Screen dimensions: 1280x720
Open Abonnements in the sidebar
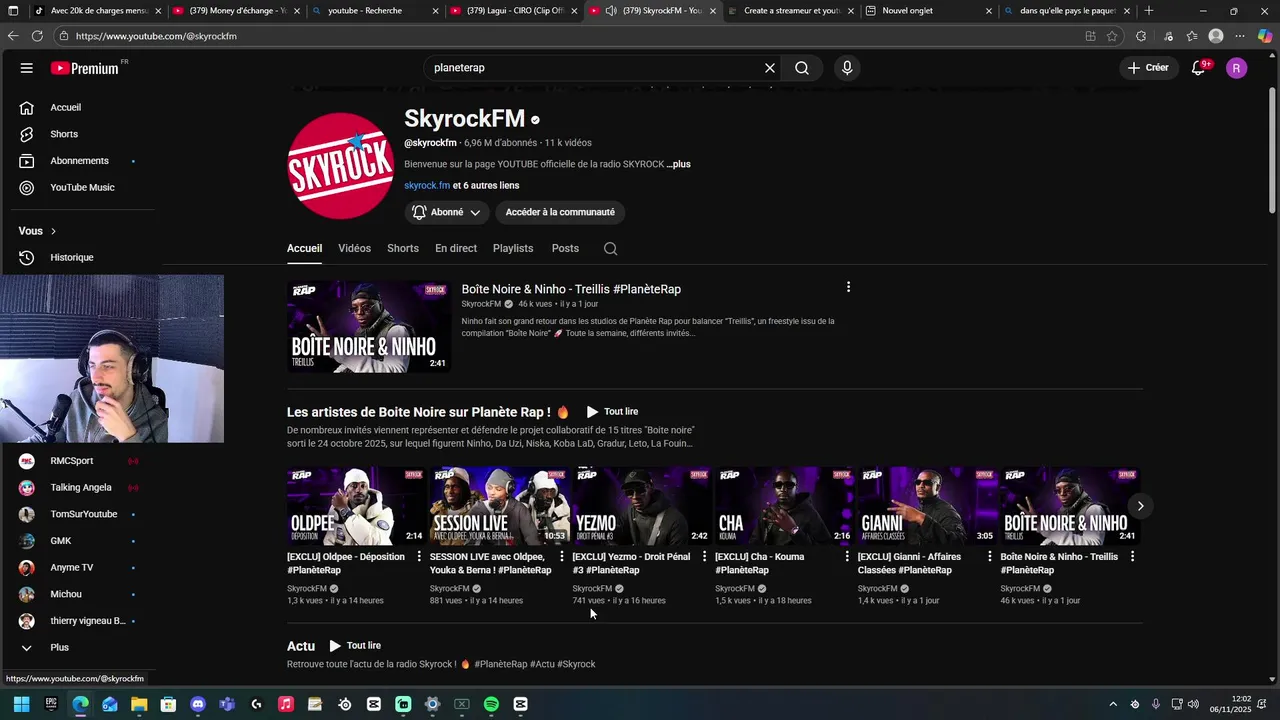pyautogui.click(x=80, y=161)
